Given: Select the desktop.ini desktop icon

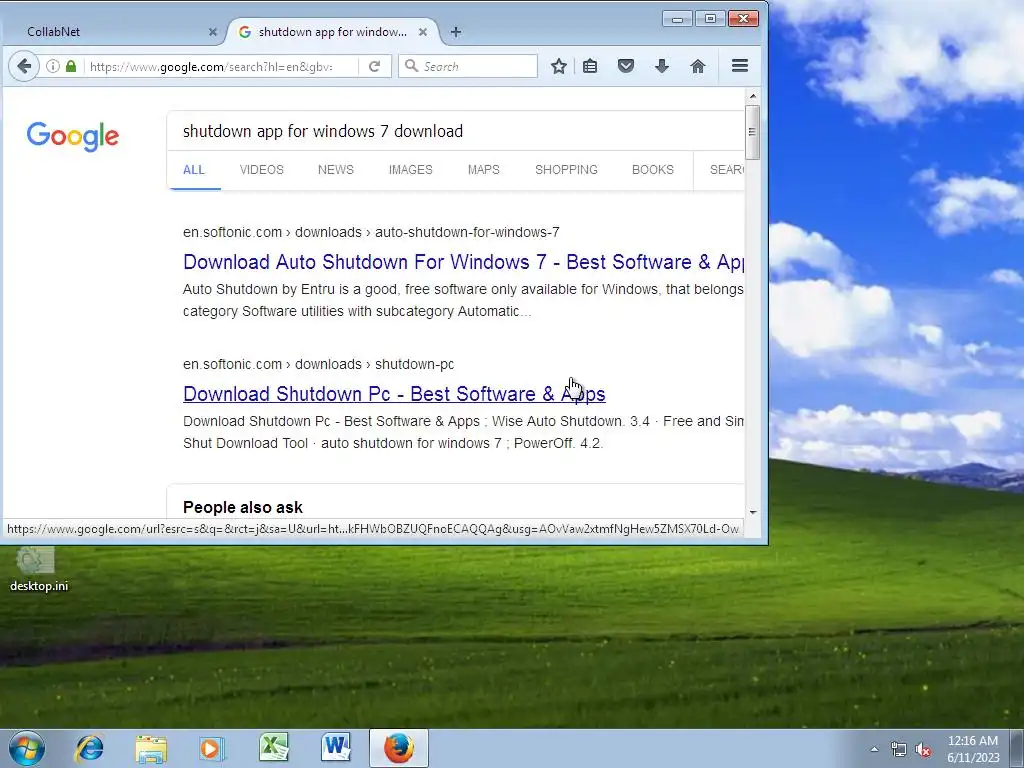Looking at the screenshot, I should coord(39,569).
